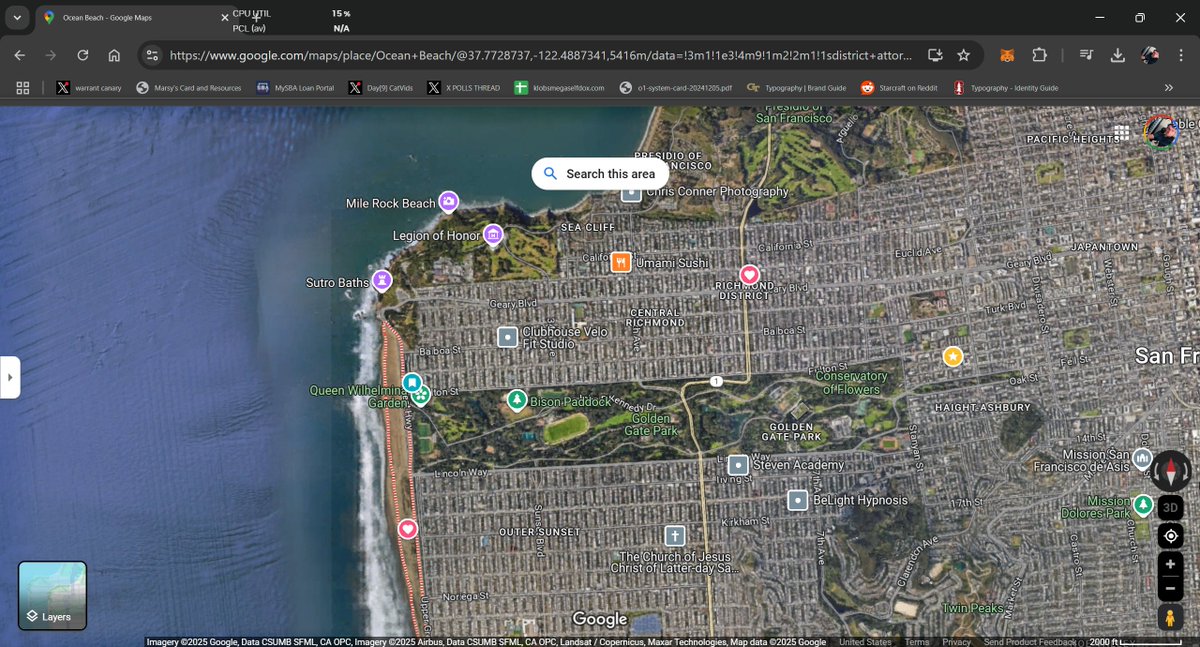Zoom in with the plus button
This screenshot has height=647, width=1200.
click(1171, 565)
